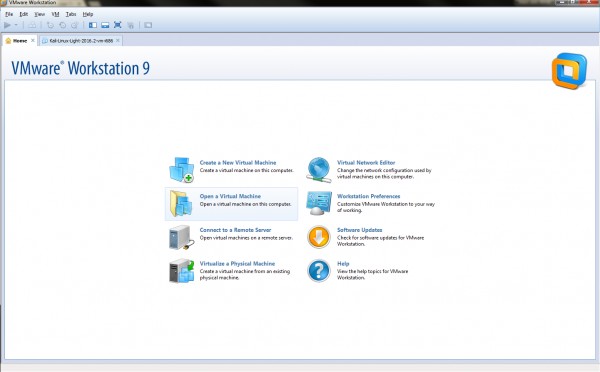Screen dimensions: 600x372
Task: Click the Open a Virtual Machine link
Action: (230, 196)
